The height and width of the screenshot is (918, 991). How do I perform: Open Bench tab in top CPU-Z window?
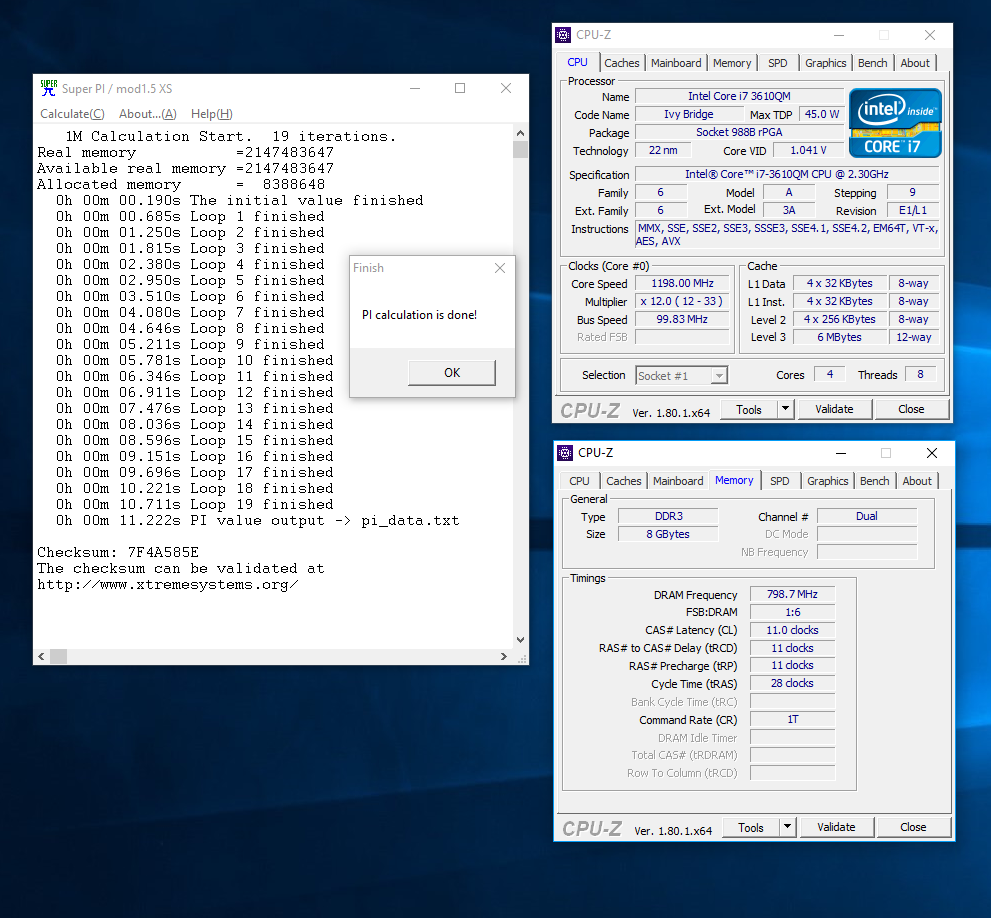(x=872, y=63)
